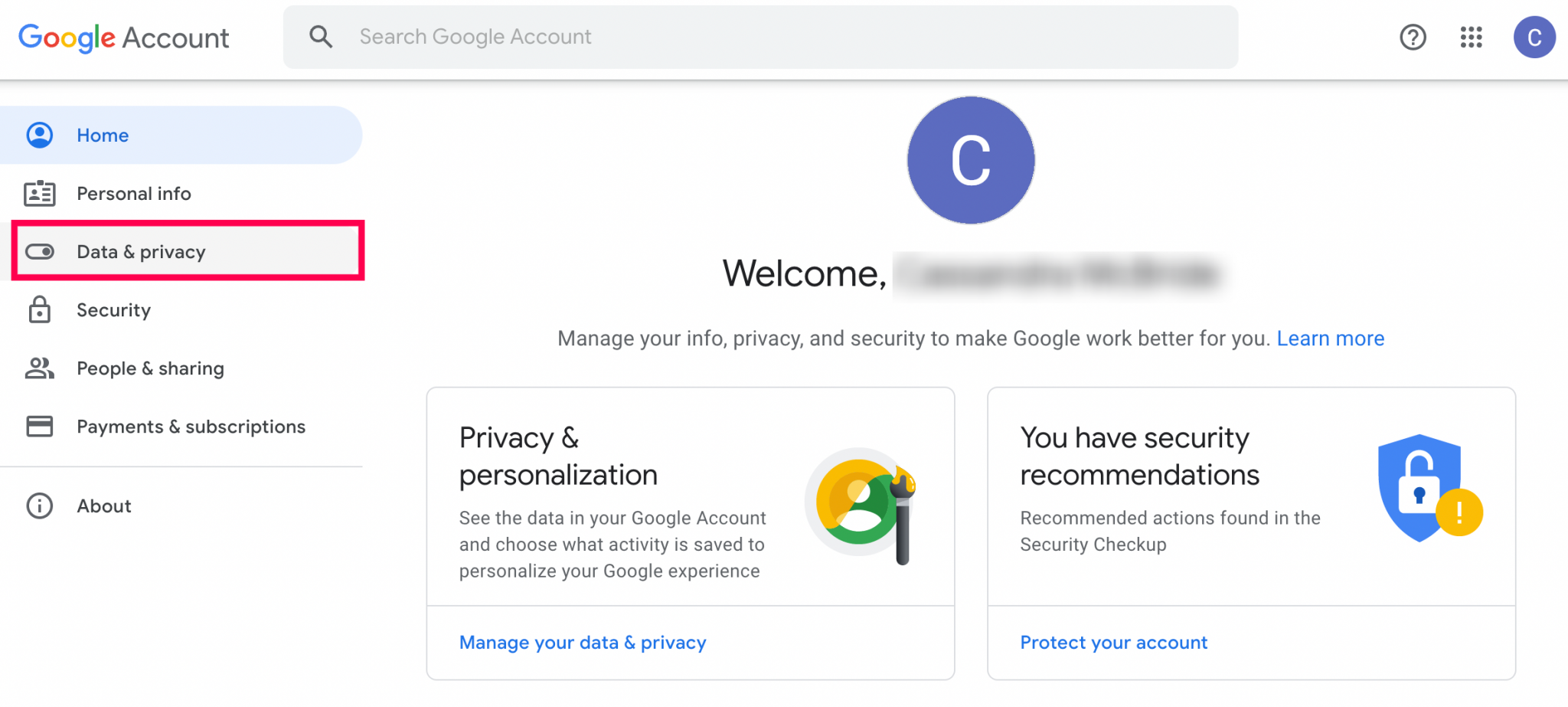Open Payments & subscriptions from sidebar
The width and height of the screenshot is (1568, 707).
[190, 427]
